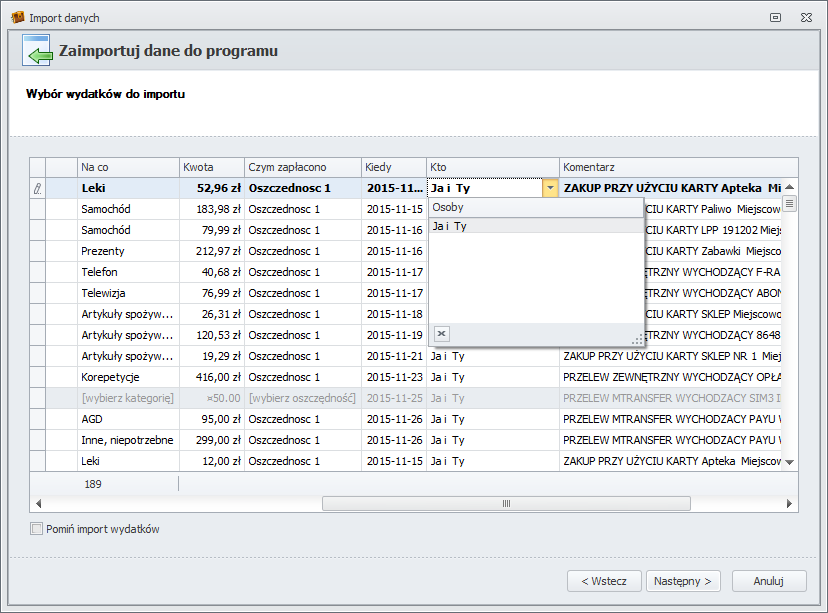Click the X button in dropdown popup
Image resolution: width=828 pixels, height=613 pixels.
pyautogui.click(x=442, y=334)
